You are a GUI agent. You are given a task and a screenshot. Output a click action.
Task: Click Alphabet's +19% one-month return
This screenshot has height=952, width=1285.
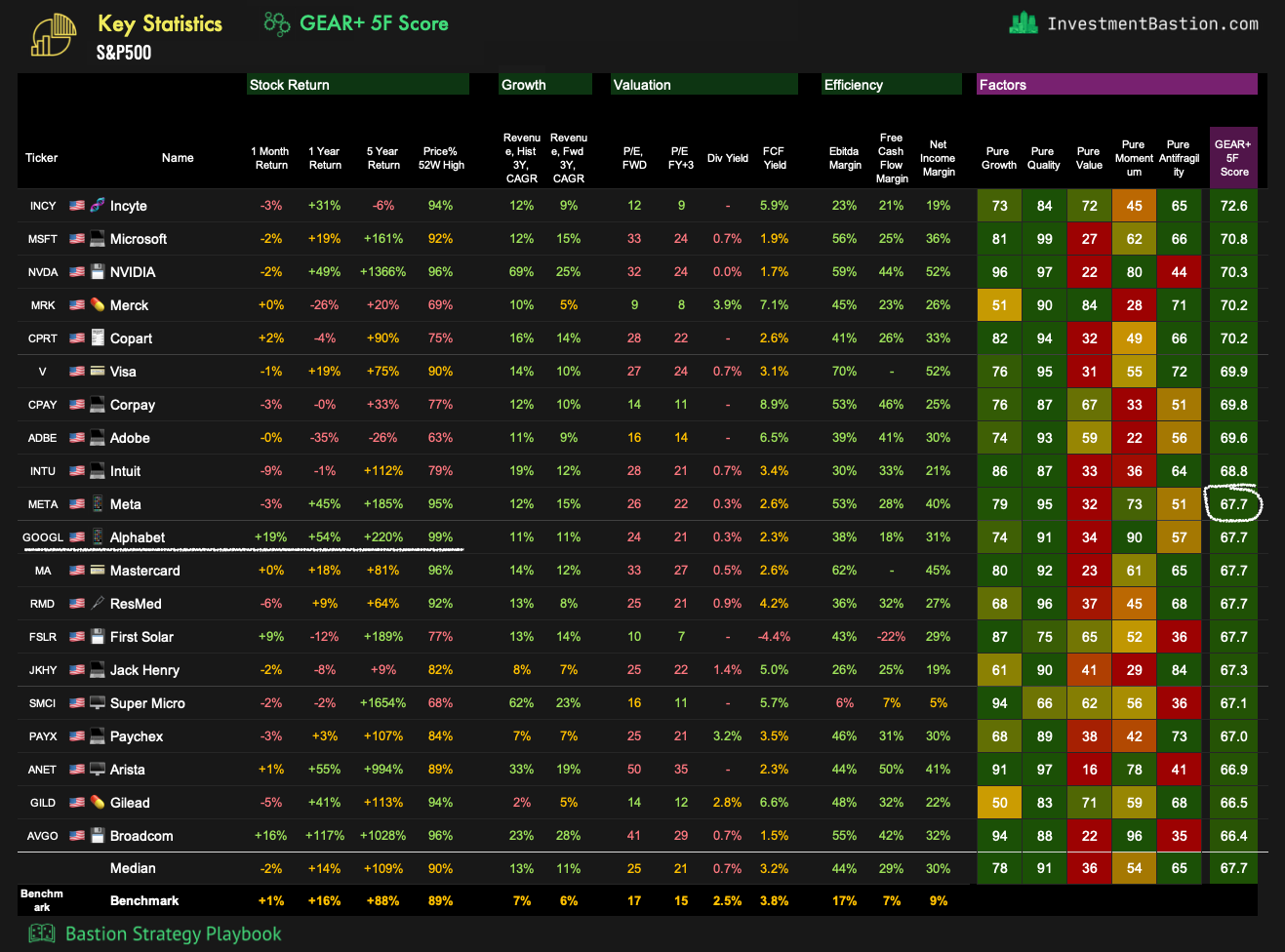[x=271, y=537]
